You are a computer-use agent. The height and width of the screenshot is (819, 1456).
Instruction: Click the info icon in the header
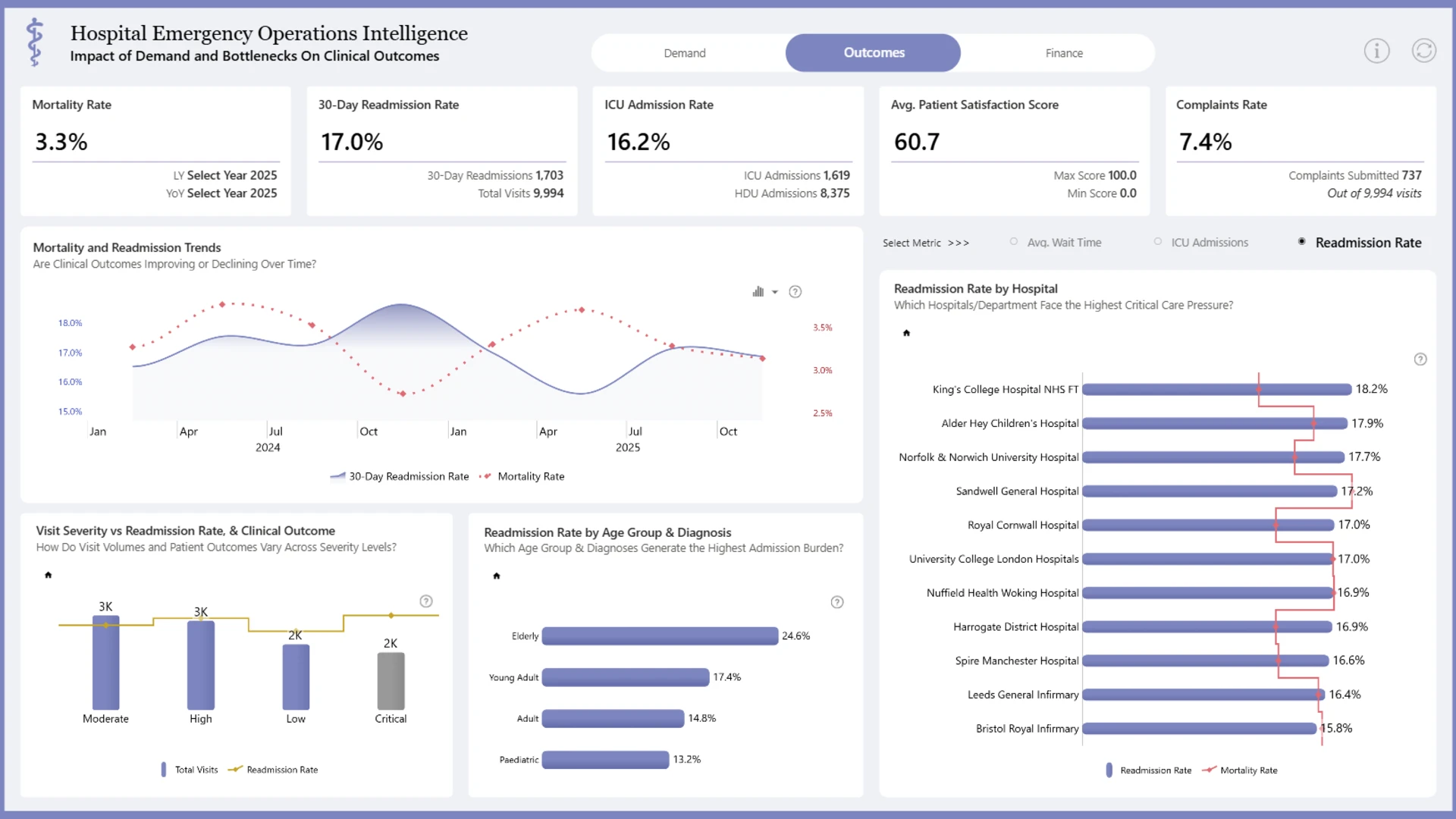click(1376, 51)
